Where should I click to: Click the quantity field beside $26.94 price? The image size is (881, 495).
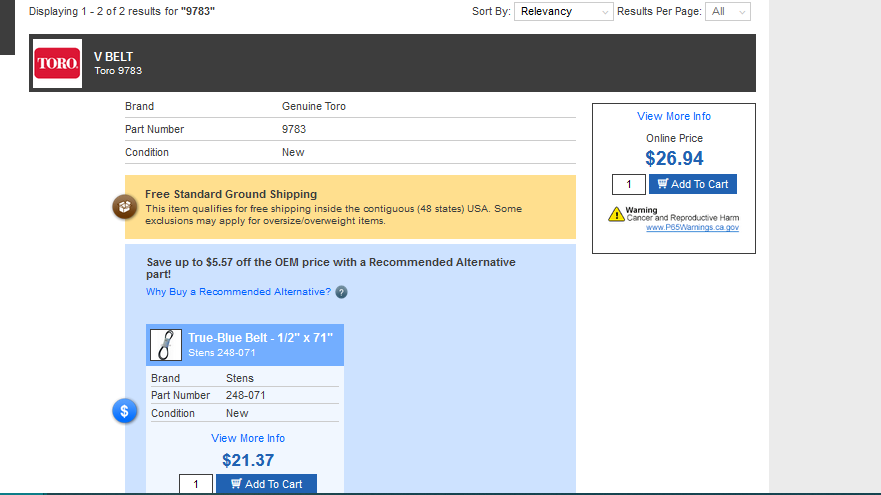pyautogui.click(x=629, y=184)
